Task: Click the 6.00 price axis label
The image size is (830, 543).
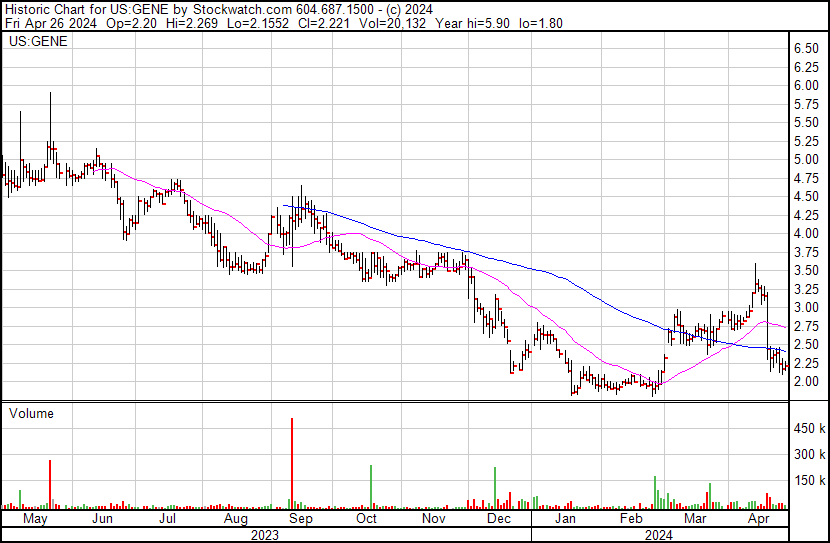Action: (x=806, y=85)
